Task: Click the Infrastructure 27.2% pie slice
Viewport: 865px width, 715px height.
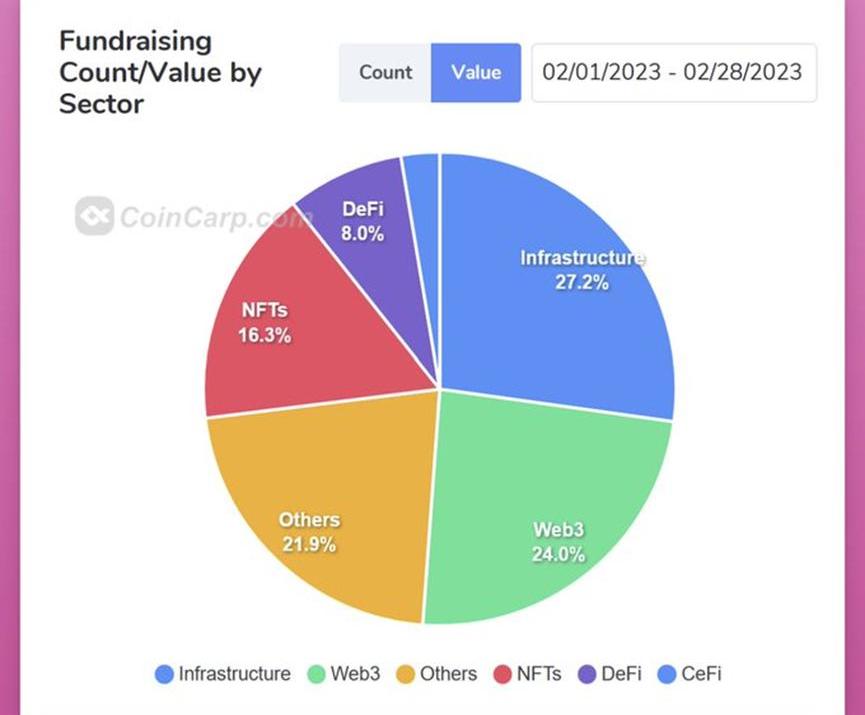Action: click(560, 300)
